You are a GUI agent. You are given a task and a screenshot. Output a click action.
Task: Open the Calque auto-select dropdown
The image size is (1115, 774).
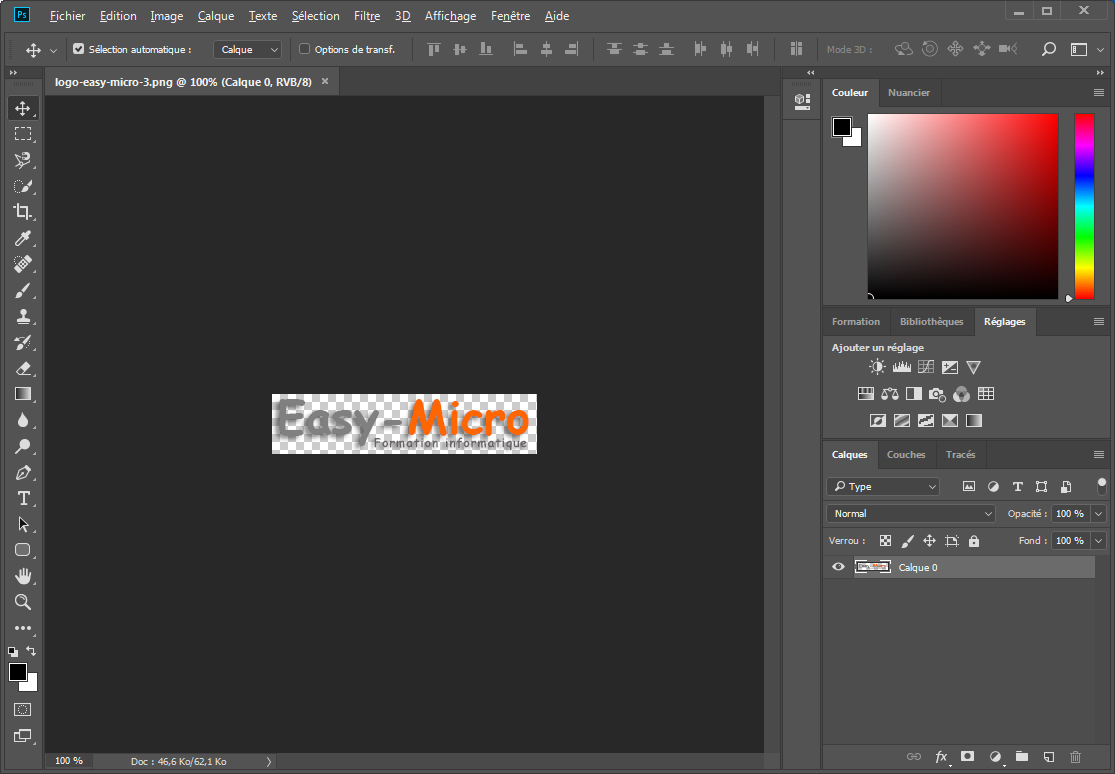tap(247, 49)
